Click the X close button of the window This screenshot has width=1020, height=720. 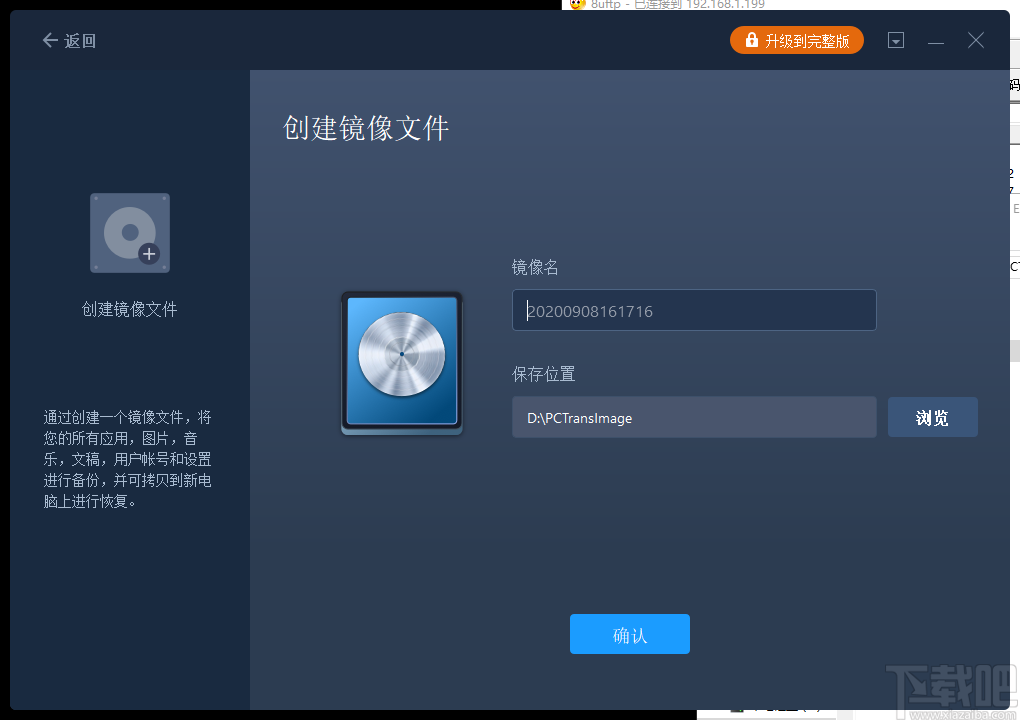pos(975,40)
